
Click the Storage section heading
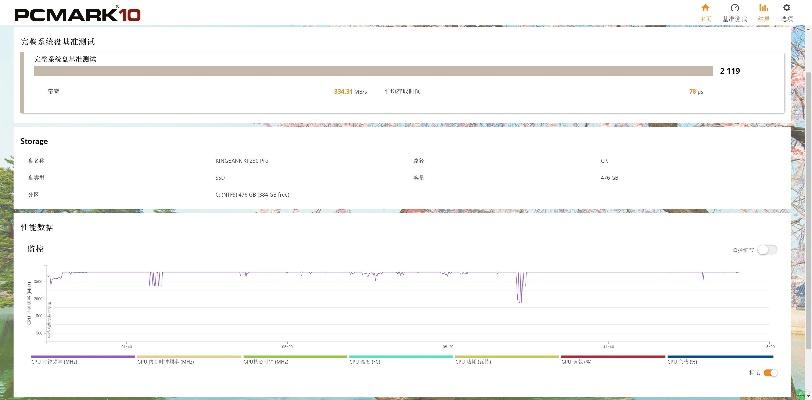tap(34, 141)
